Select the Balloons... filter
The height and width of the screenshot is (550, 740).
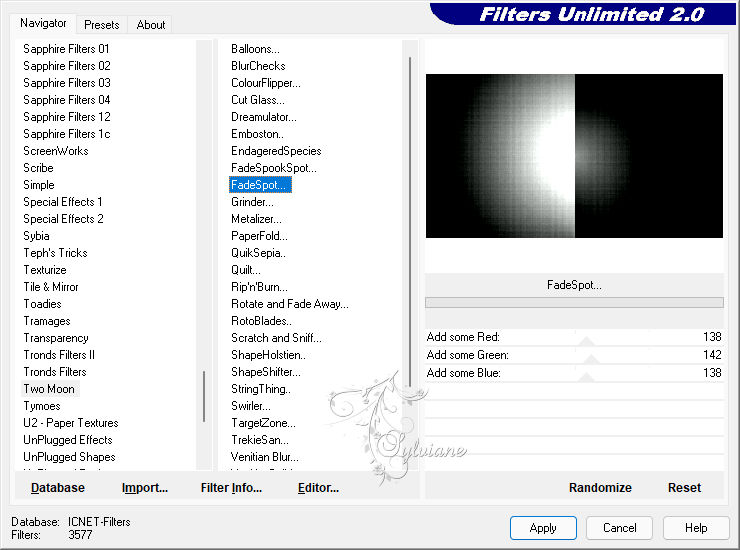point(255,49)
